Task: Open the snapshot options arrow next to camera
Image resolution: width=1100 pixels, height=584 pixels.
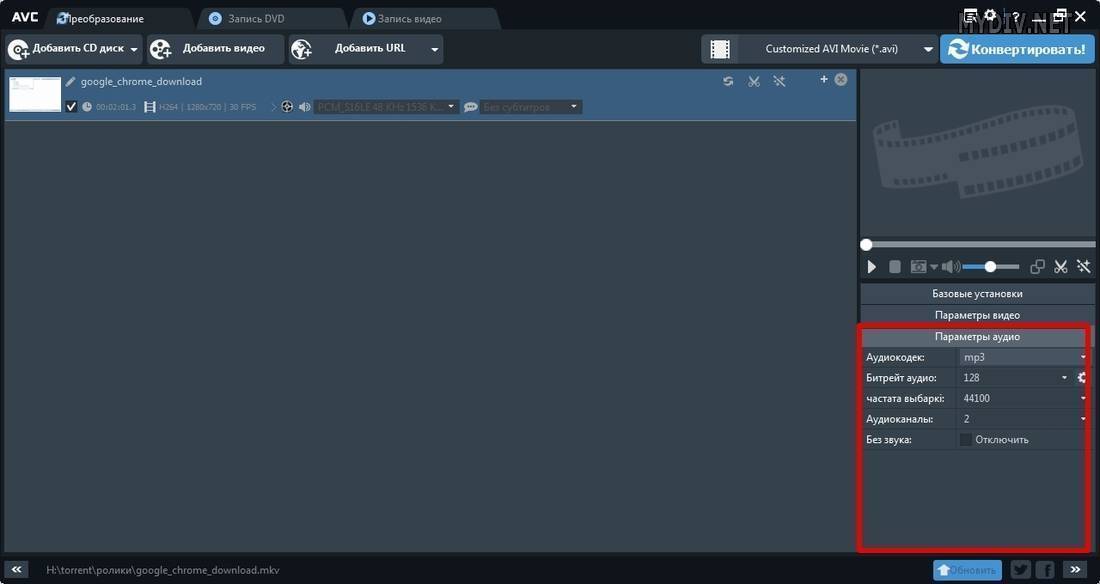Action: [934, 267]
